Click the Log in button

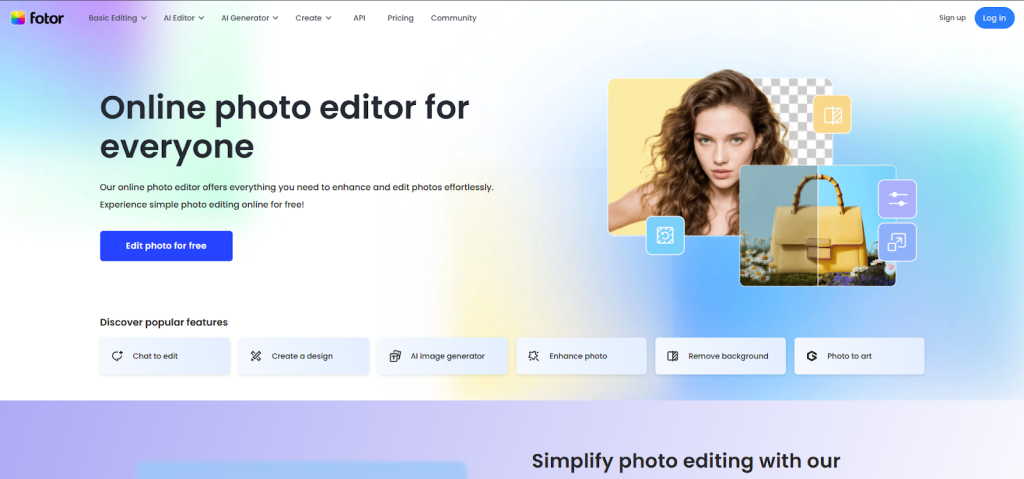coord(994,18)
